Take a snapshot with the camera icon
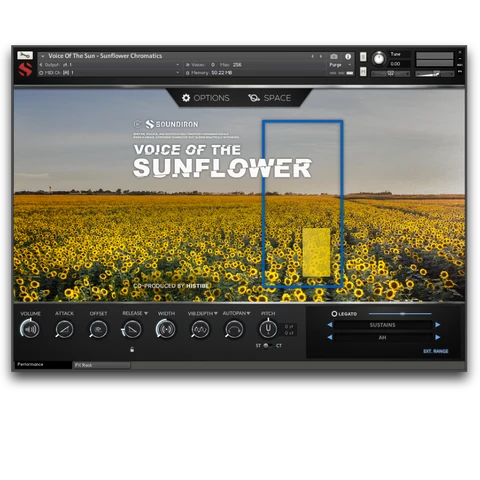This screenshot has height=480, width=480. point(334,57)
